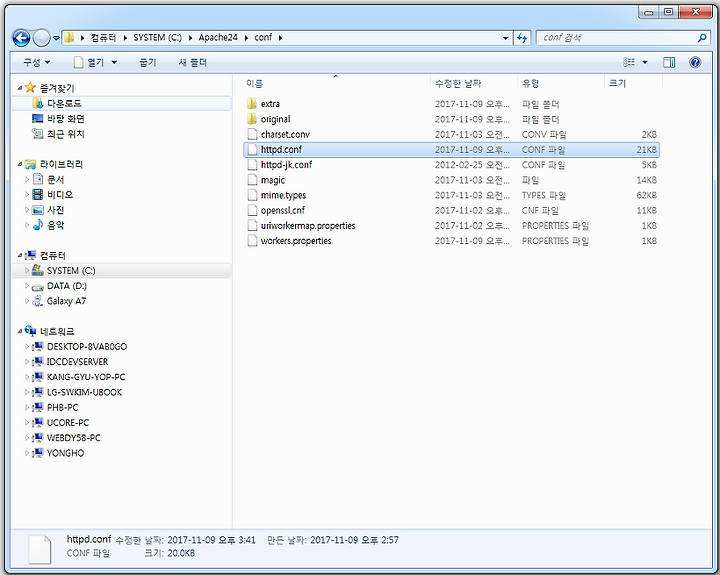Viewport: 720px width, 575px height.
Task: Click the original folder icon
Action: [x=252, y=119]
